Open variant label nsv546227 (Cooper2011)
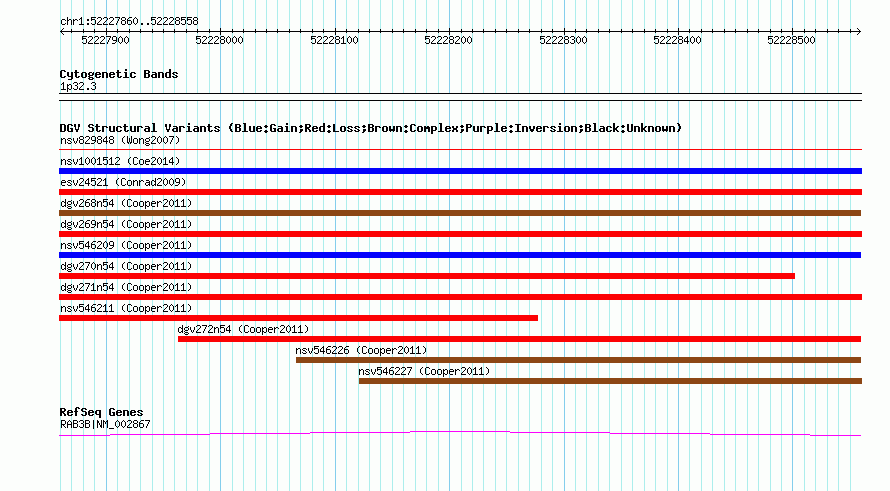This screenshot has width=890, height=491. coord(424,371)
